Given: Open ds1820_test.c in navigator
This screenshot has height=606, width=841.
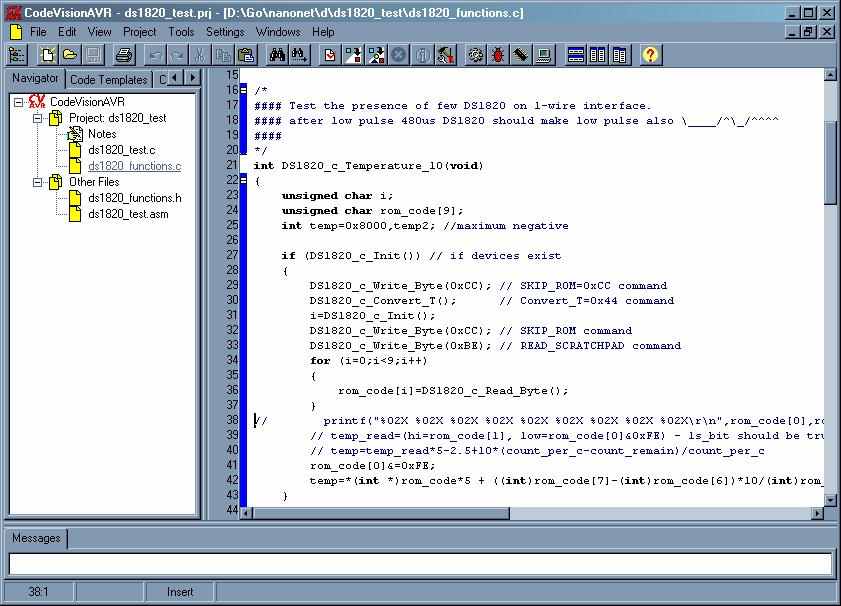Looking at the screenshot, I should (122, 150).
